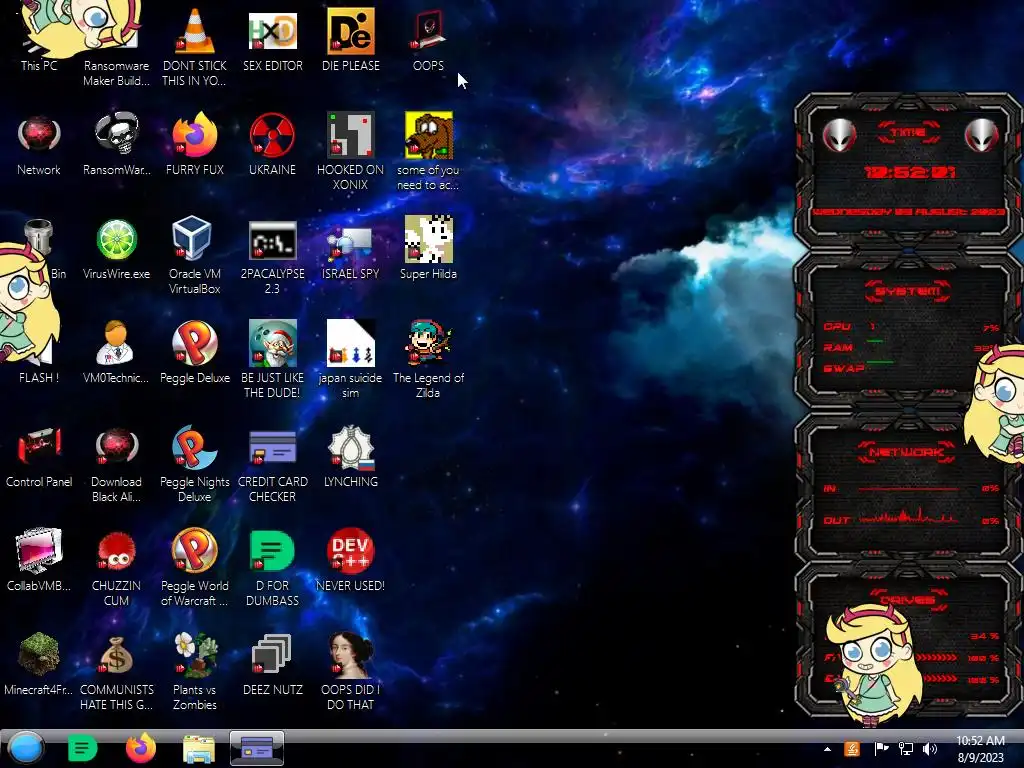1024x768 pixels.
Task: Select the OOPS DID I DO THAT portrait icon
Action: (x=351, y=671)
